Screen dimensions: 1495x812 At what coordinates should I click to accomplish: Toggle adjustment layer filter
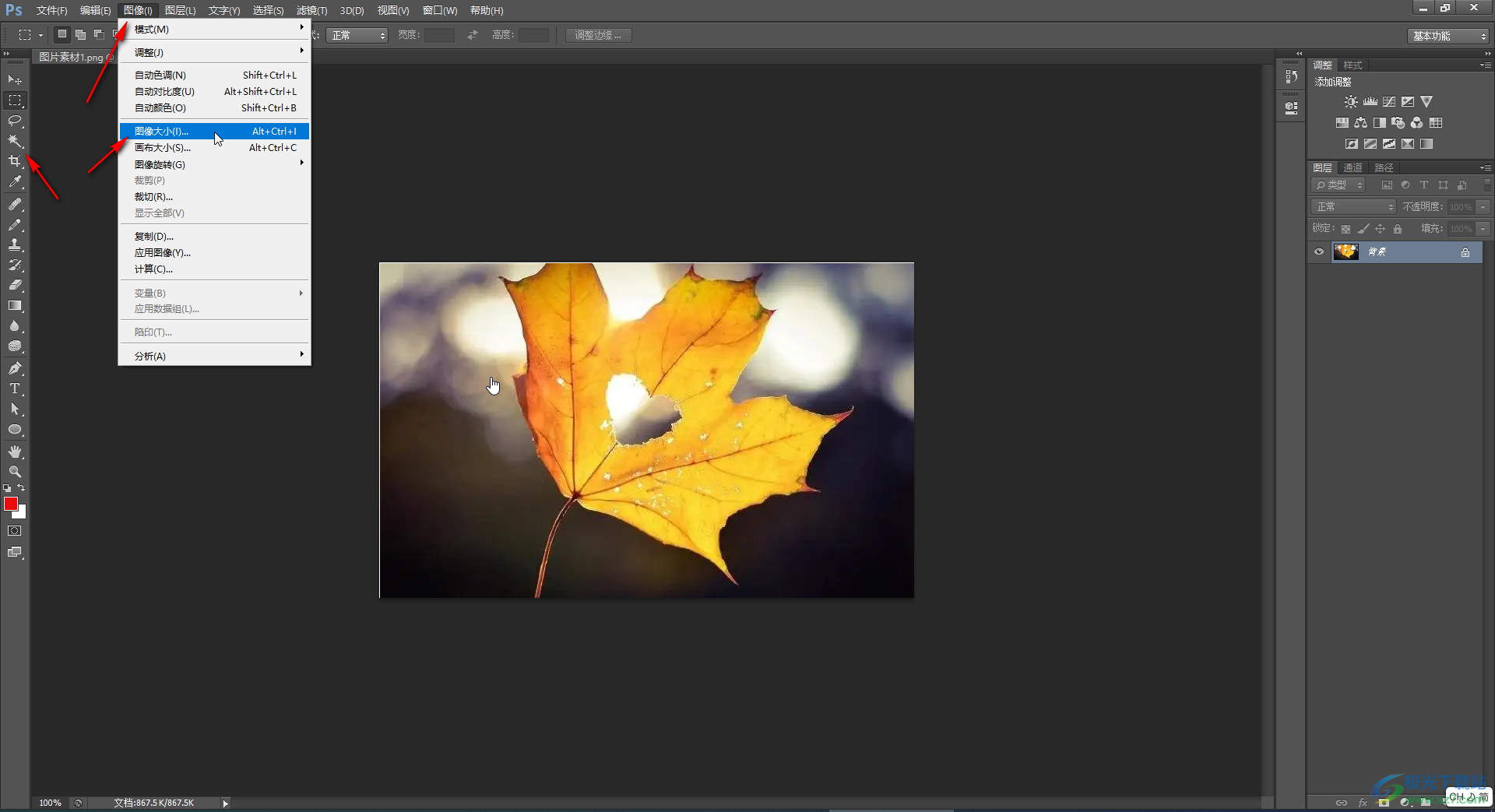[x=1405, y=185]
